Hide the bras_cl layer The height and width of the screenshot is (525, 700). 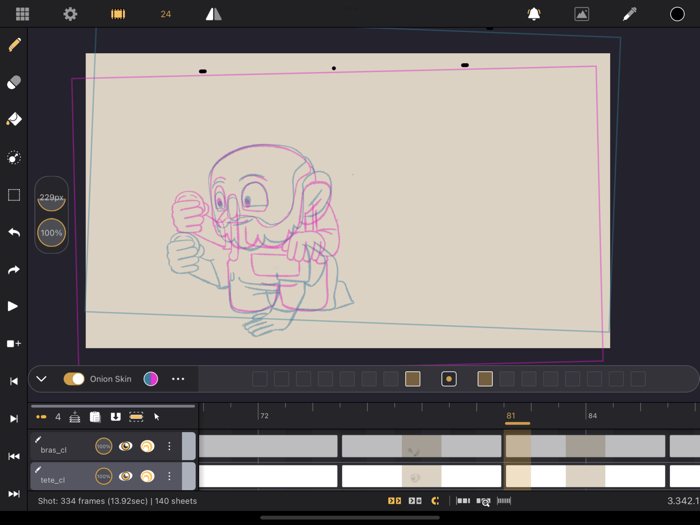(125, 446)
